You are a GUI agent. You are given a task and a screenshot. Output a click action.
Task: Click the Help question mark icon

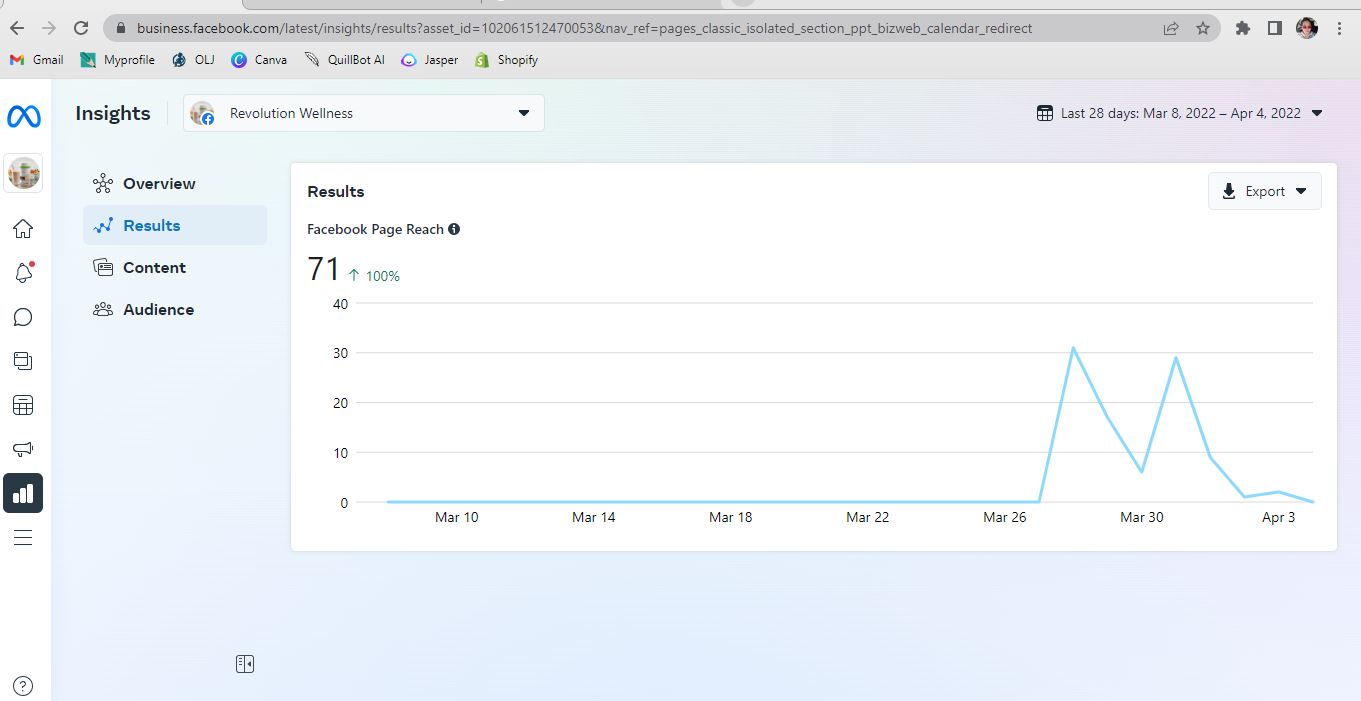pyautogui.click(x=23, y=686)
